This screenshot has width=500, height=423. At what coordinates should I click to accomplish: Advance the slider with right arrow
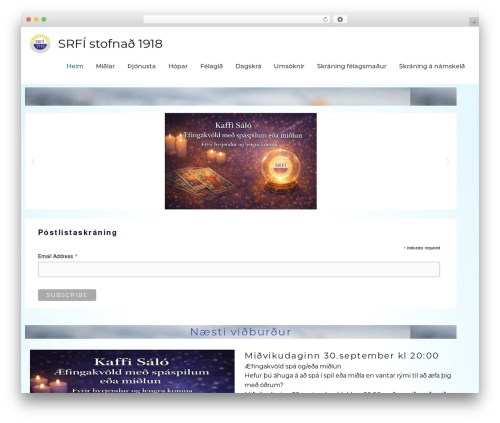click(x=448, y=161)
